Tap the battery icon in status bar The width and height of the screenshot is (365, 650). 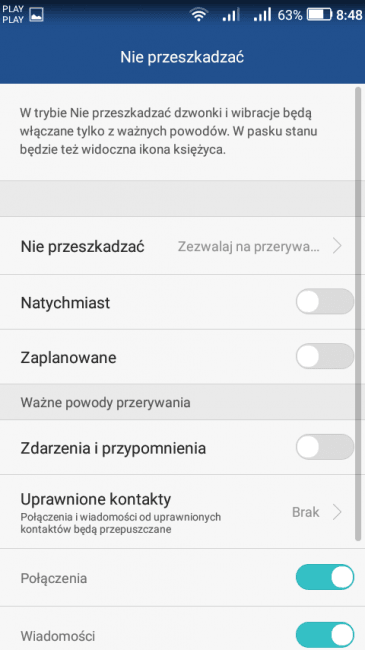319,15
